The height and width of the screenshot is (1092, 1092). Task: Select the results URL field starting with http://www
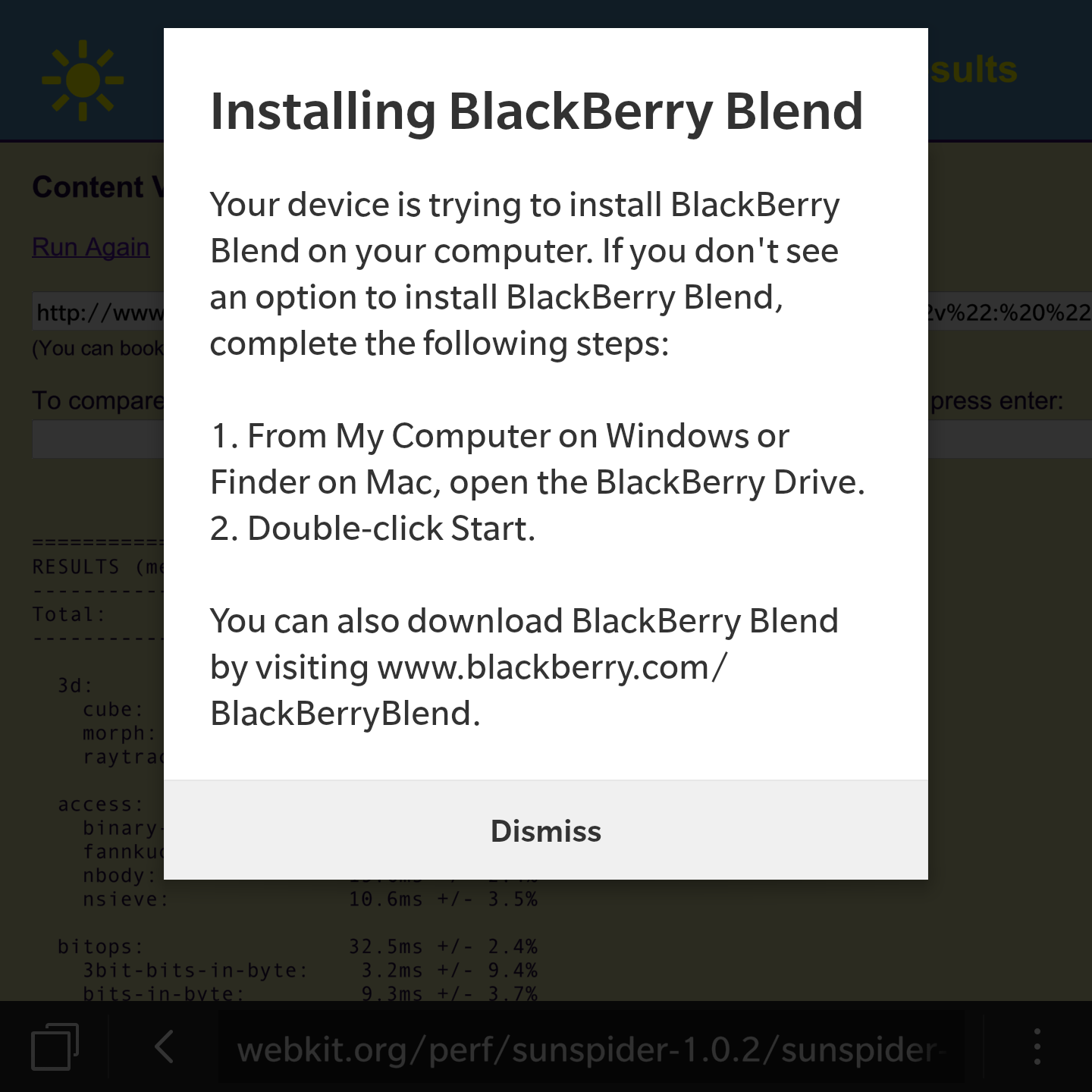[98, 312]
